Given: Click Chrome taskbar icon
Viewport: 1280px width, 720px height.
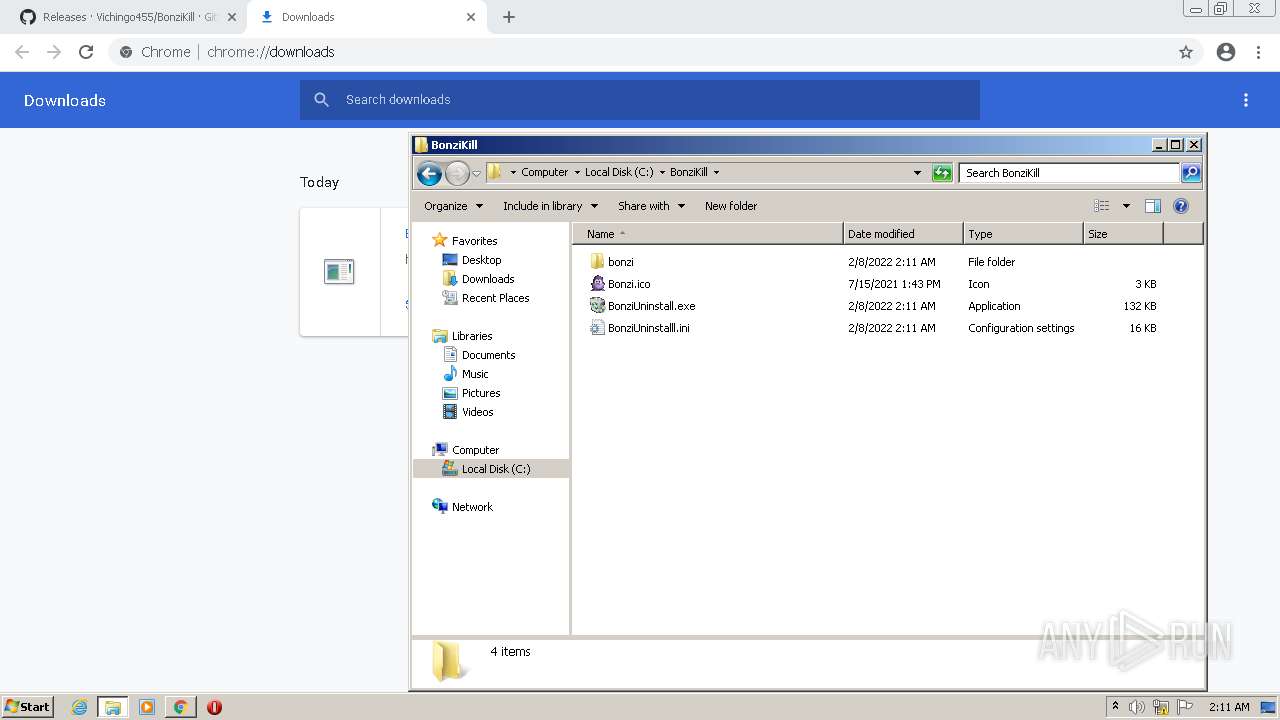Looking at the screenshot, I should 181,707.
